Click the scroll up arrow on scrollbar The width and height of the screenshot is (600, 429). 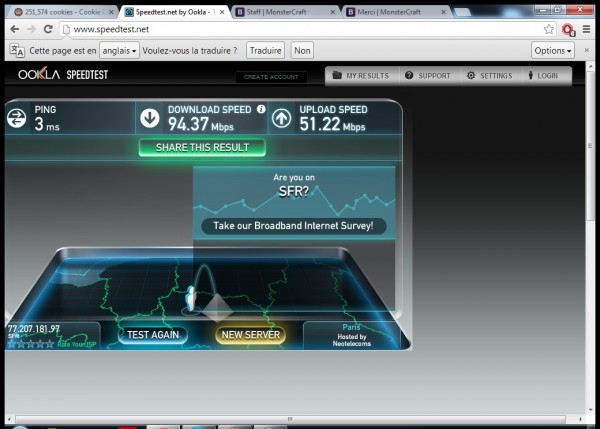click(590, 67)
